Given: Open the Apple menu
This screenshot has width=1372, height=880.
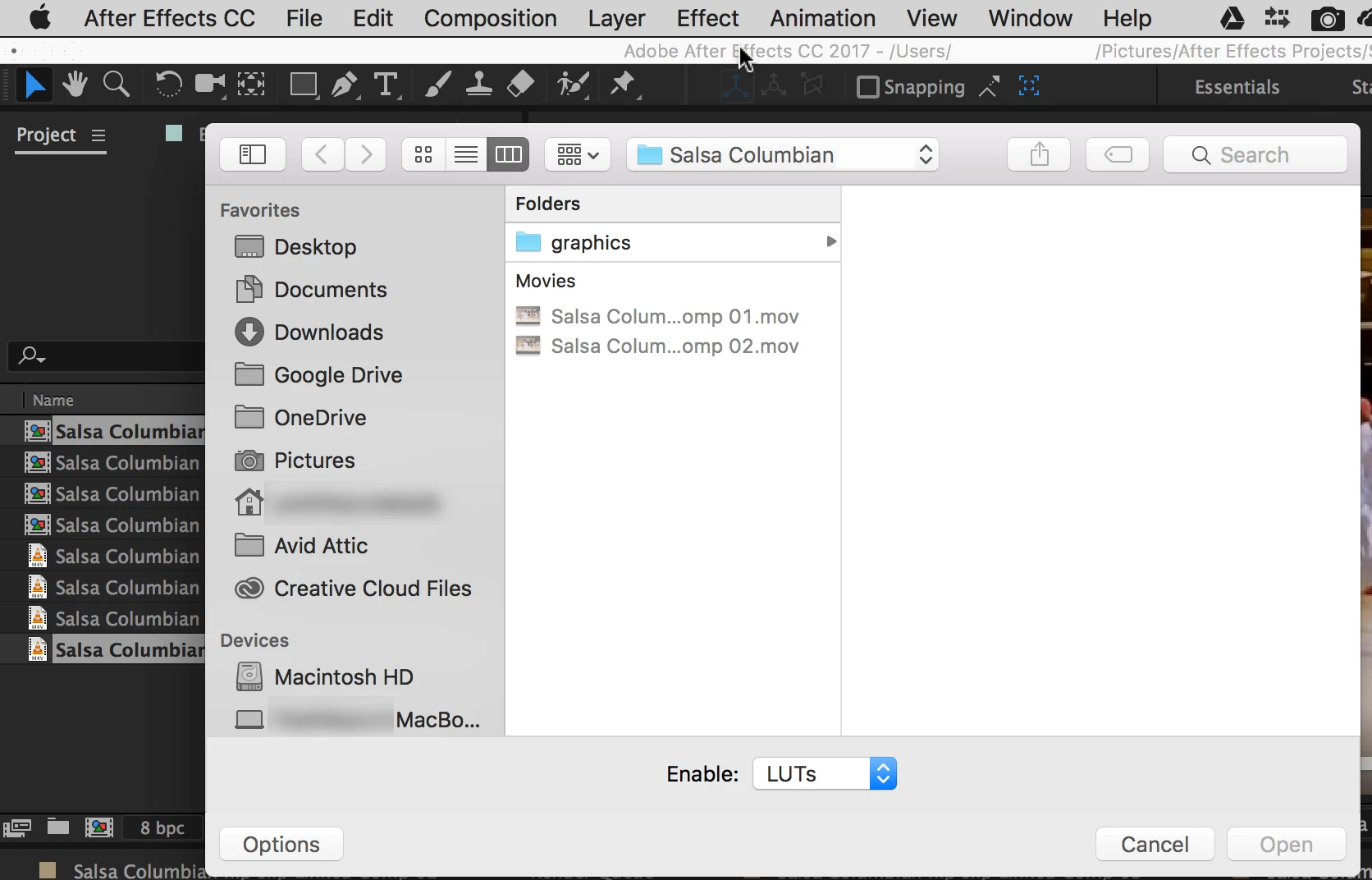Looking at the screenshot, I should coord(39,17).
